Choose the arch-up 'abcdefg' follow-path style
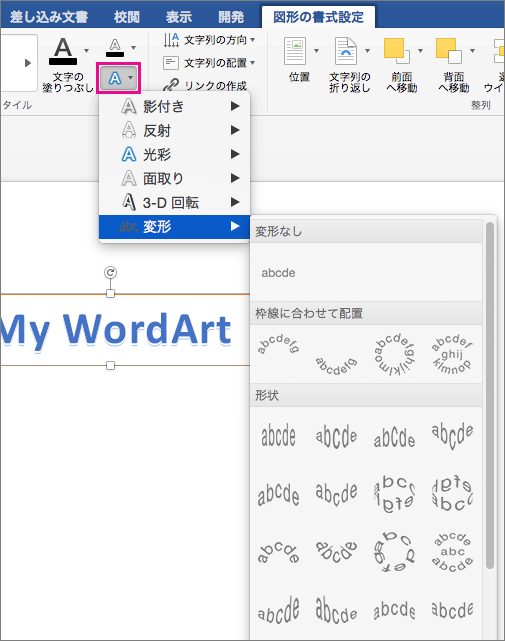505x641 pixels. 278,344
